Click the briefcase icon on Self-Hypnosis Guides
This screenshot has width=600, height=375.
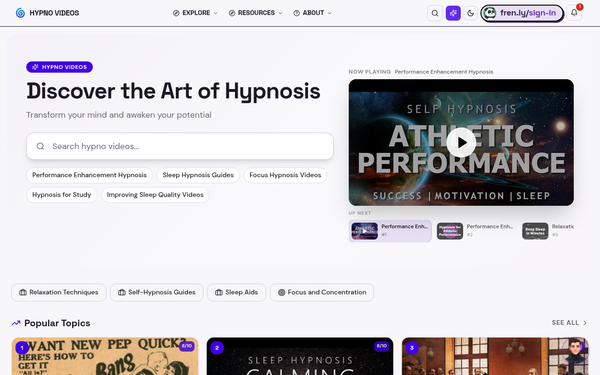coord(122,292)
